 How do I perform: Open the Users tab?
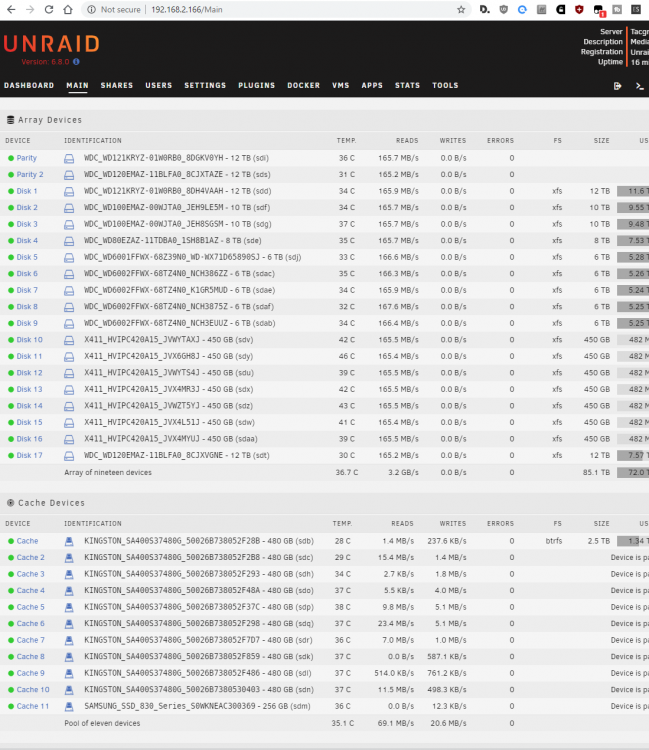point(158,86)
